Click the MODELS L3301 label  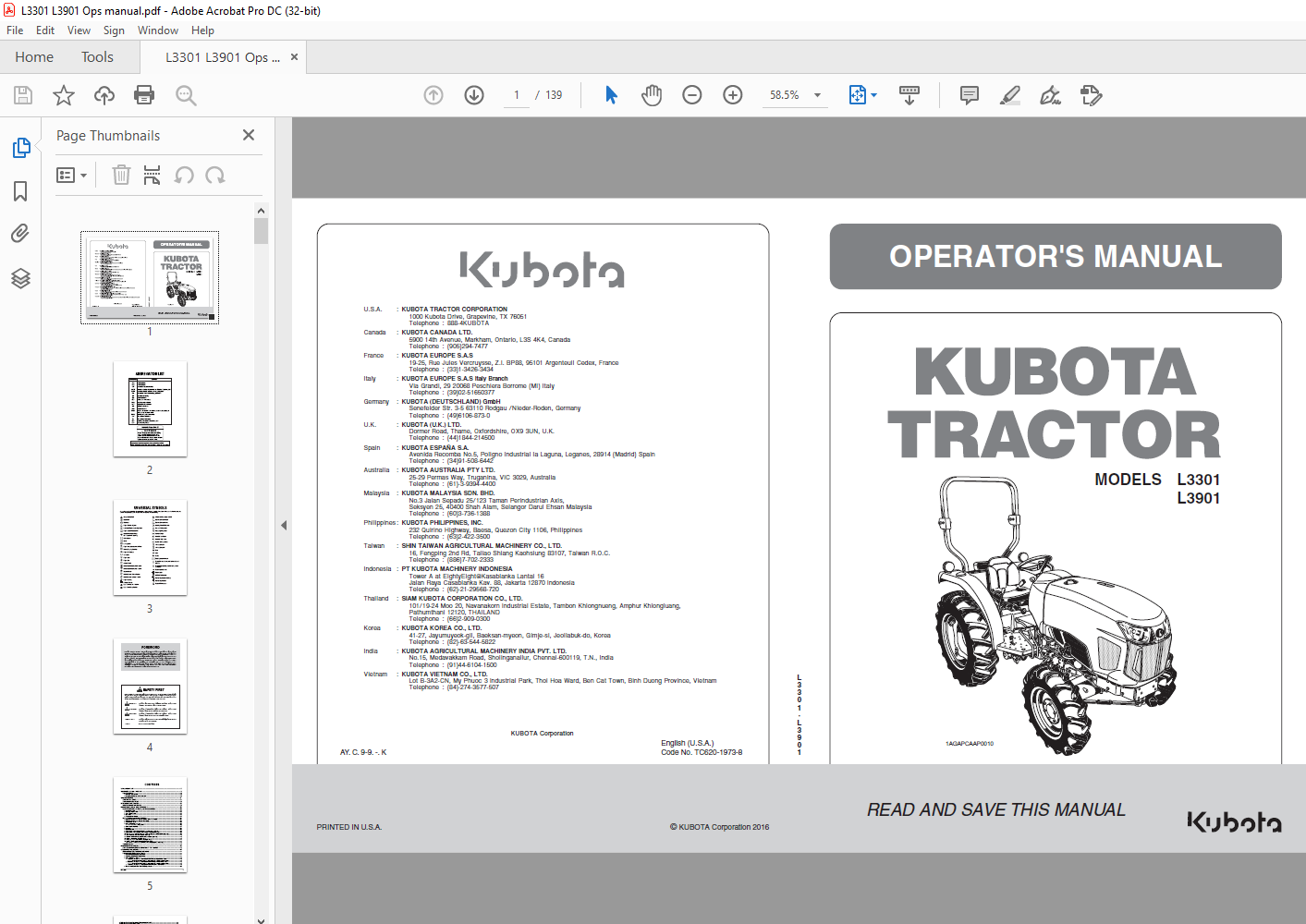click(x=1157, y=480)
